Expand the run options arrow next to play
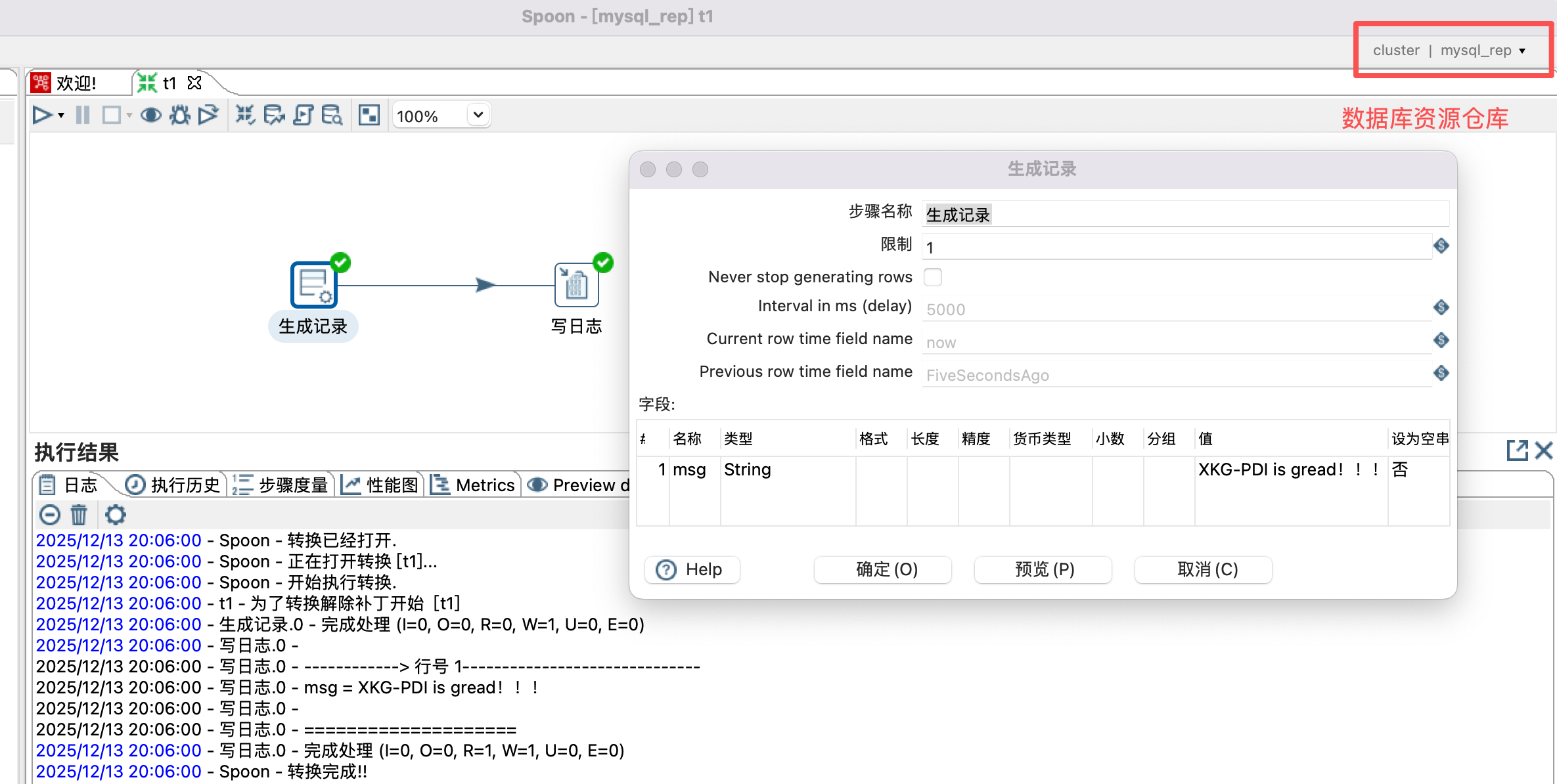This screenshot has height=784, width=1557. 61,116
